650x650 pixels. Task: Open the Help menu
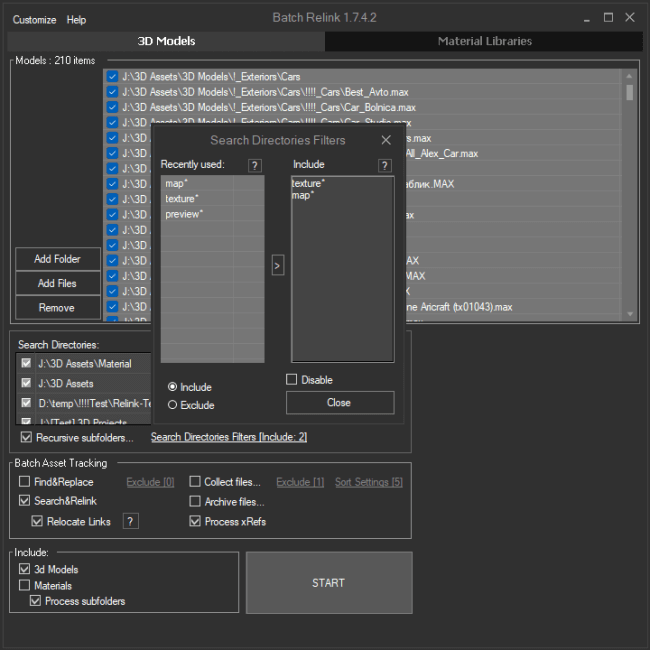pyautogui.click(x=76, y=19)
